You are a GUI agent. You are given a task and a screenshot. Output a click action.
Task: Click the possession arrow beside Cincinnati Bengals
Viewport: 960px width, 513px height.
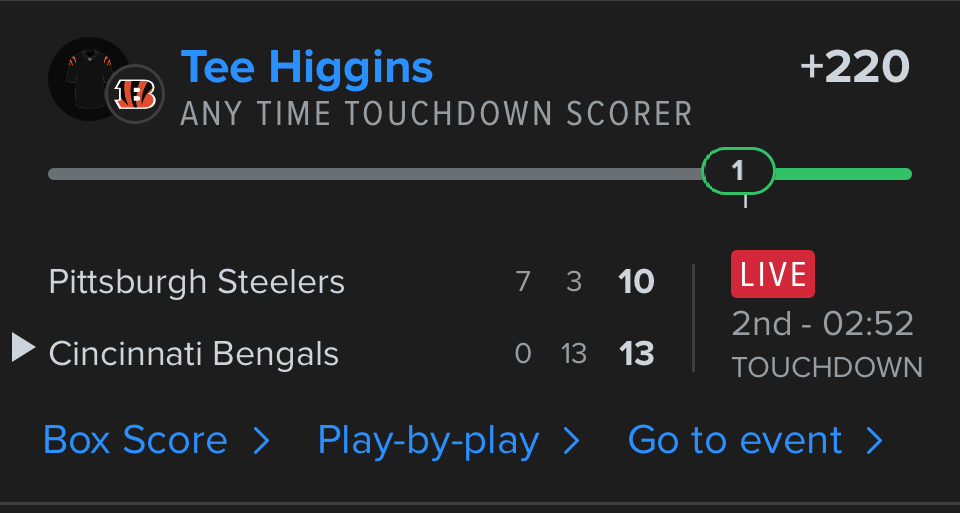(x=23, y=348)
